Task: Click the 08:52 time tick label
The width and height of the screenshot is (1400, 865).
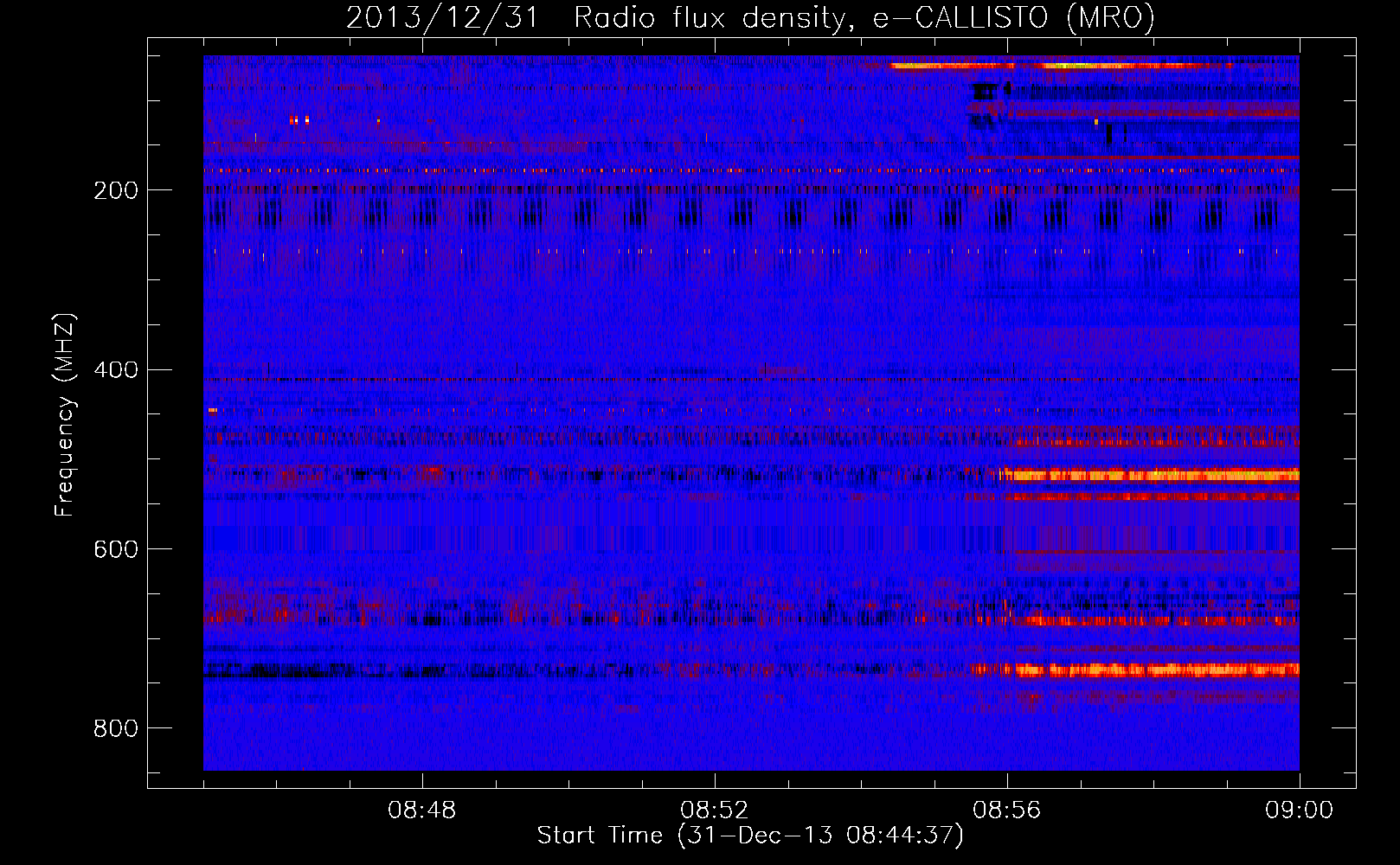Action: coord(715,811)
